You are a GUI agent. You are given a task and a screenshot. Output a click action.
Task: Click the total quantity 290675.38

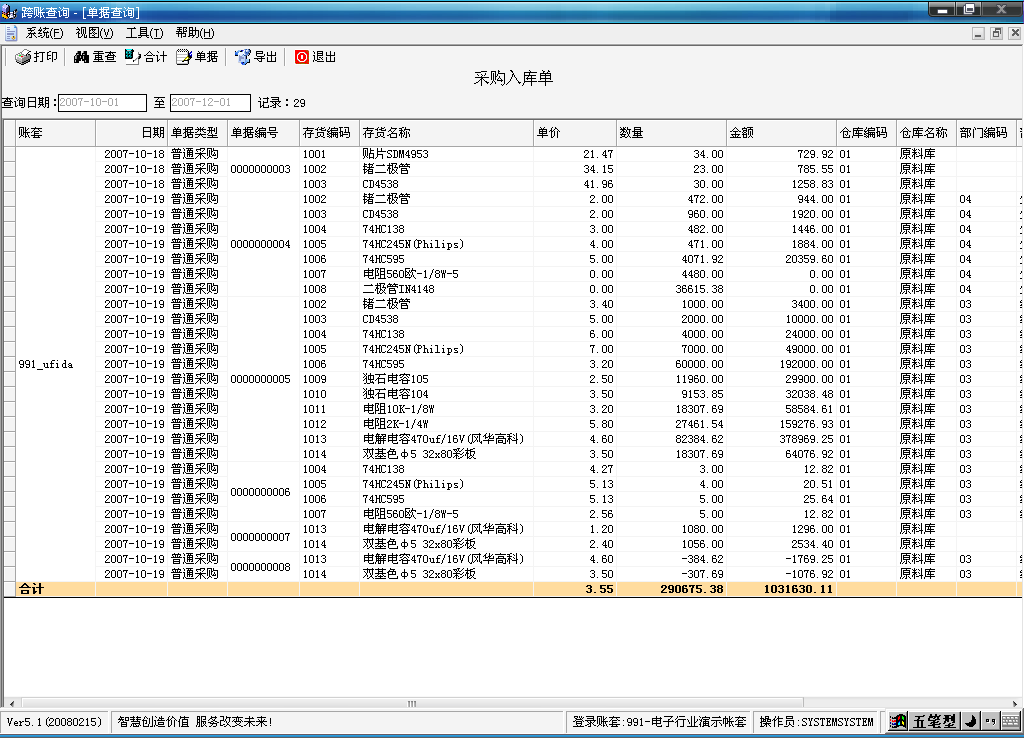pyautogui.click(x=671, y=589)
